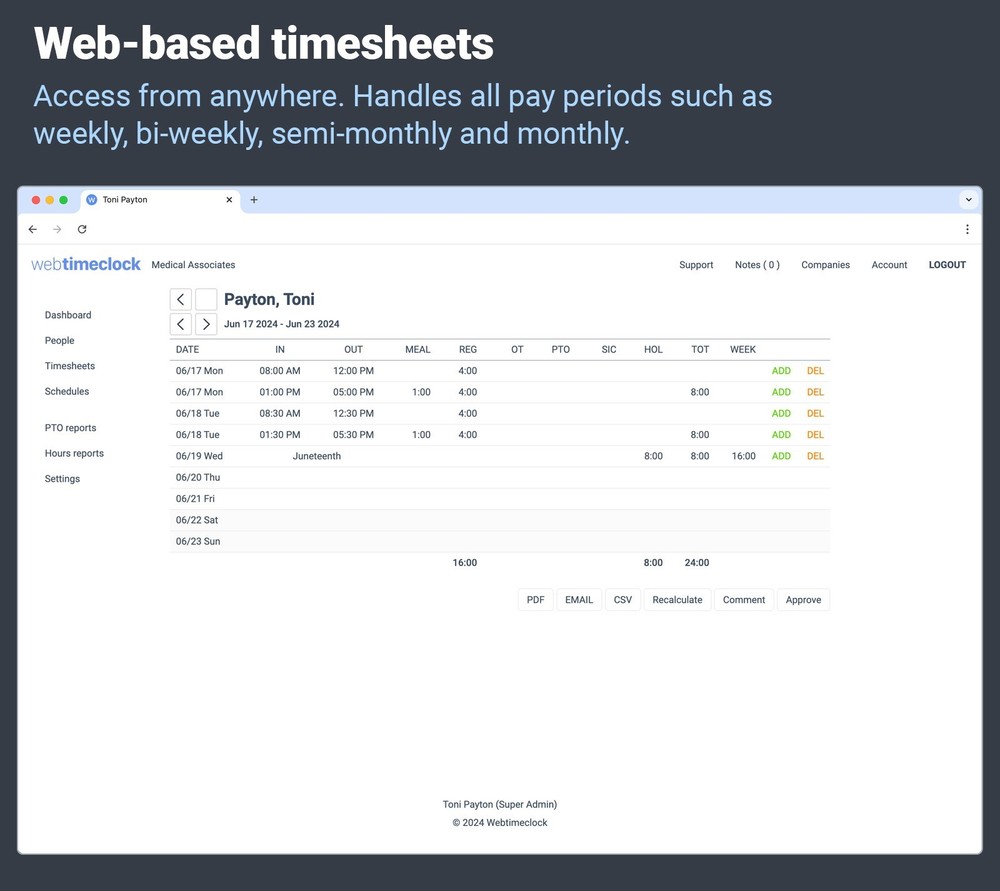1000x891 pixels.
Task: Click the browser reload icon
Action: 82,229
